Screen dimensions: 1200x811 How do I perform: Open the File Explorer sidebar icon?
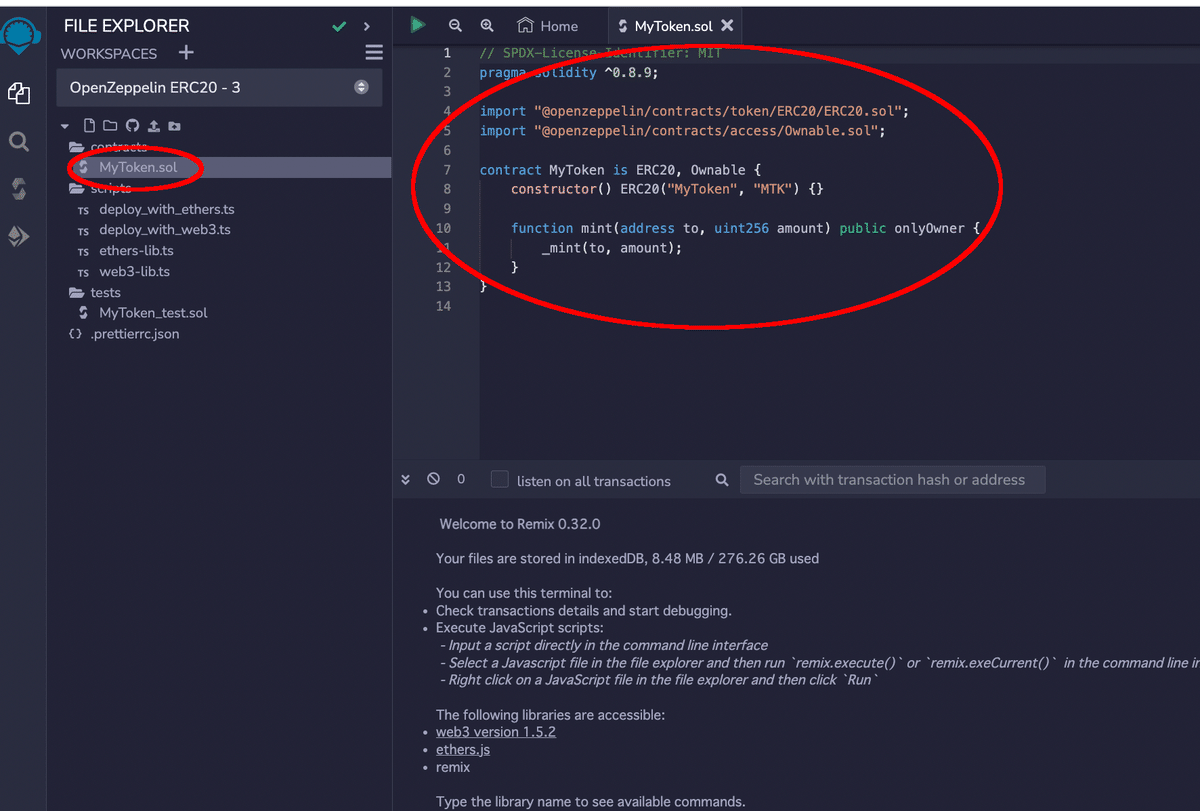19,93
